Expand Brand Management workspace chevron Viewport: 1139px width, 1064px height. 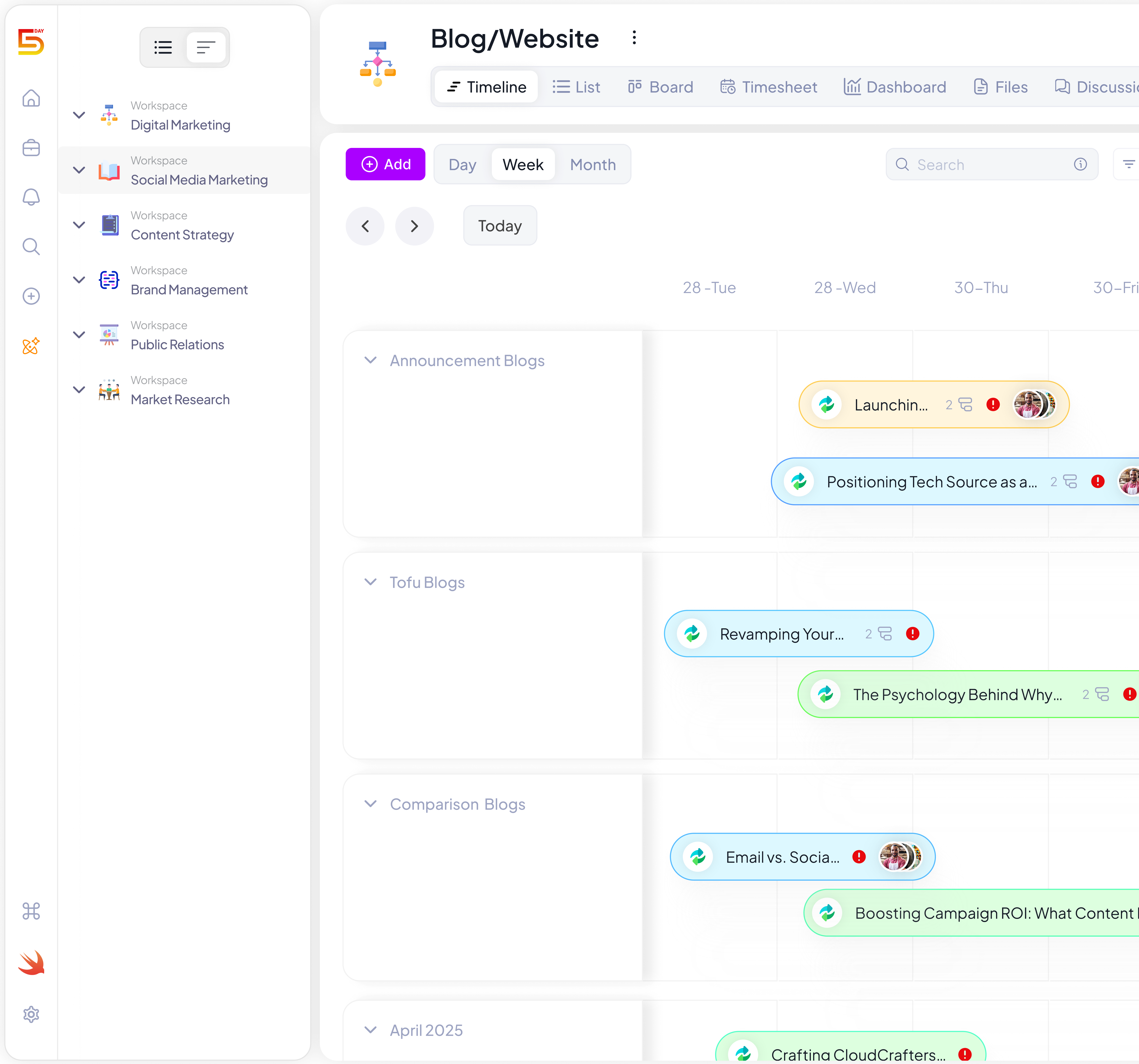coord(79,280)
